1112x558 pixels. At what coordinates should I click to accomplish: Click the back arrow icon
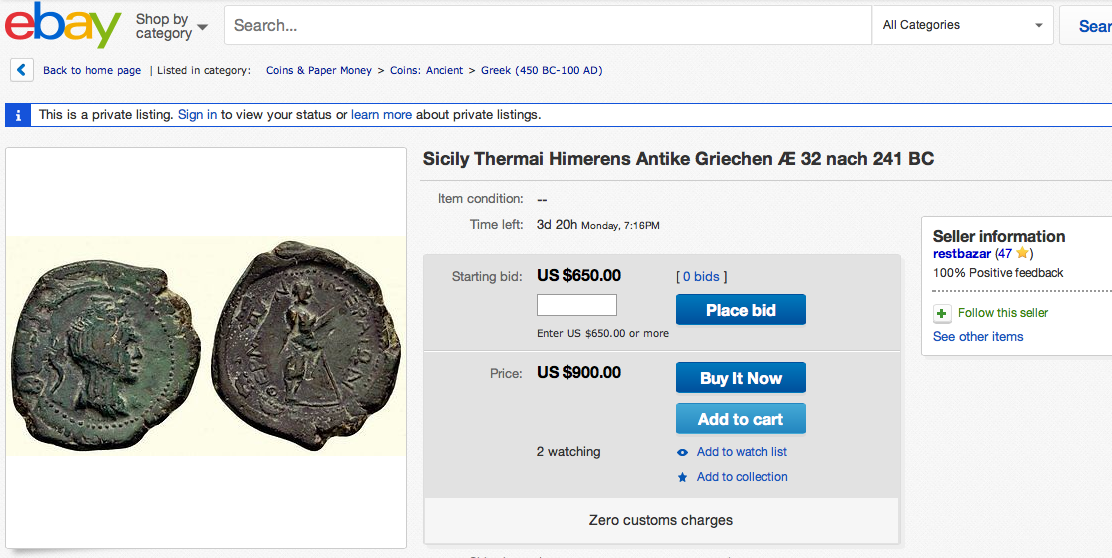click(22, 70)
